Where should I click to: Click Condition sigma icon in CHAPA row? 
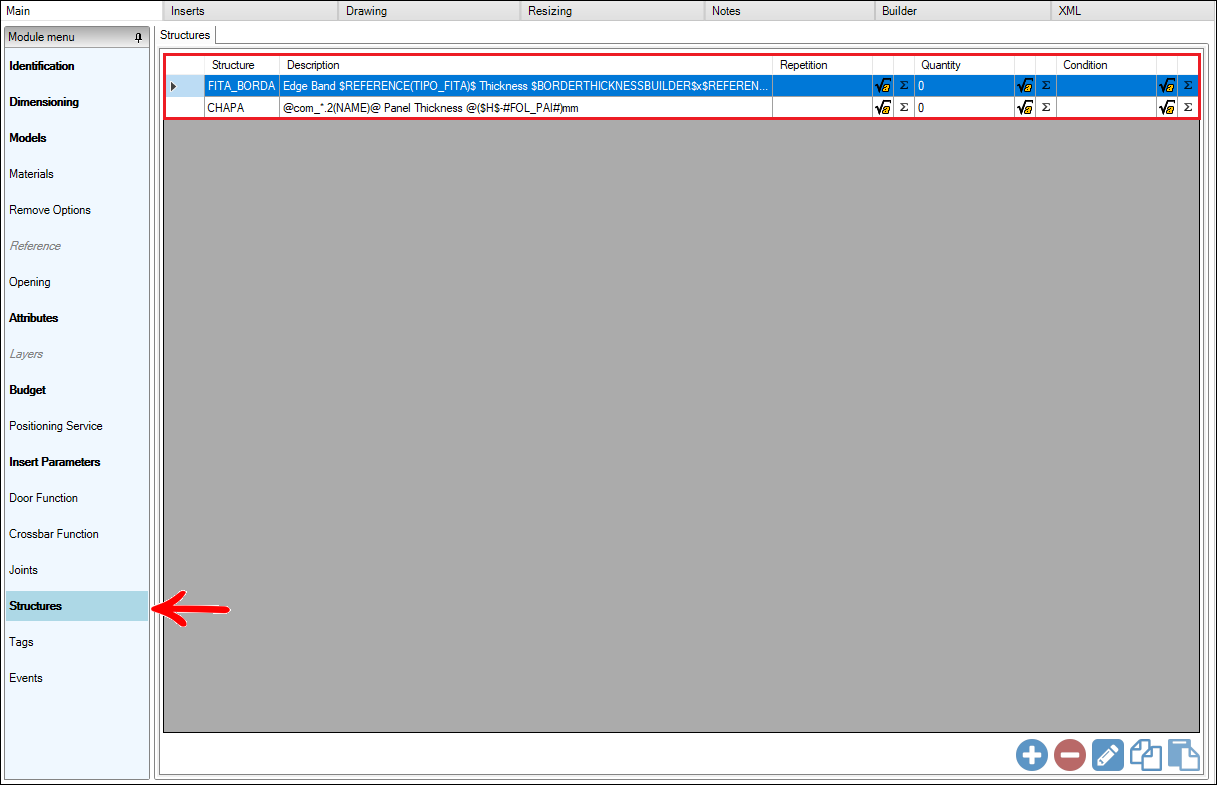(x=1188, y=107)
